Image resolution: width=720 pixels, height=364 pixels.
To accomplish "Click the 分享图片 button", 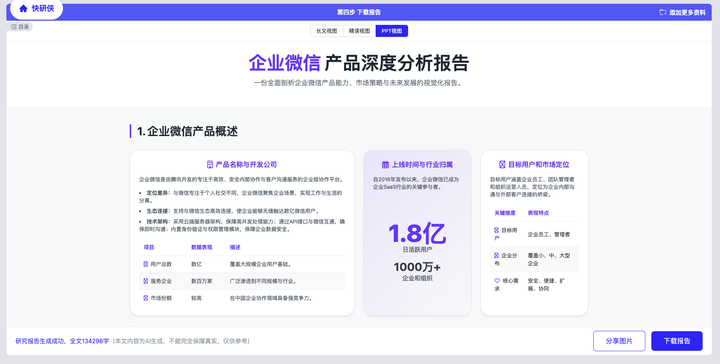I will (x=619, y=341).
